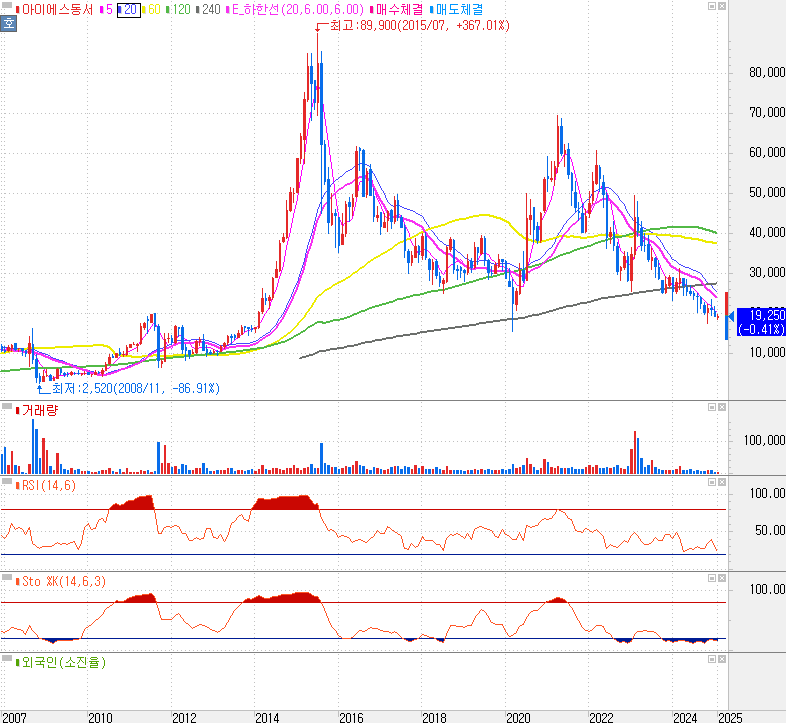Select the 매도체결 legend label

(x=459, y=10)
